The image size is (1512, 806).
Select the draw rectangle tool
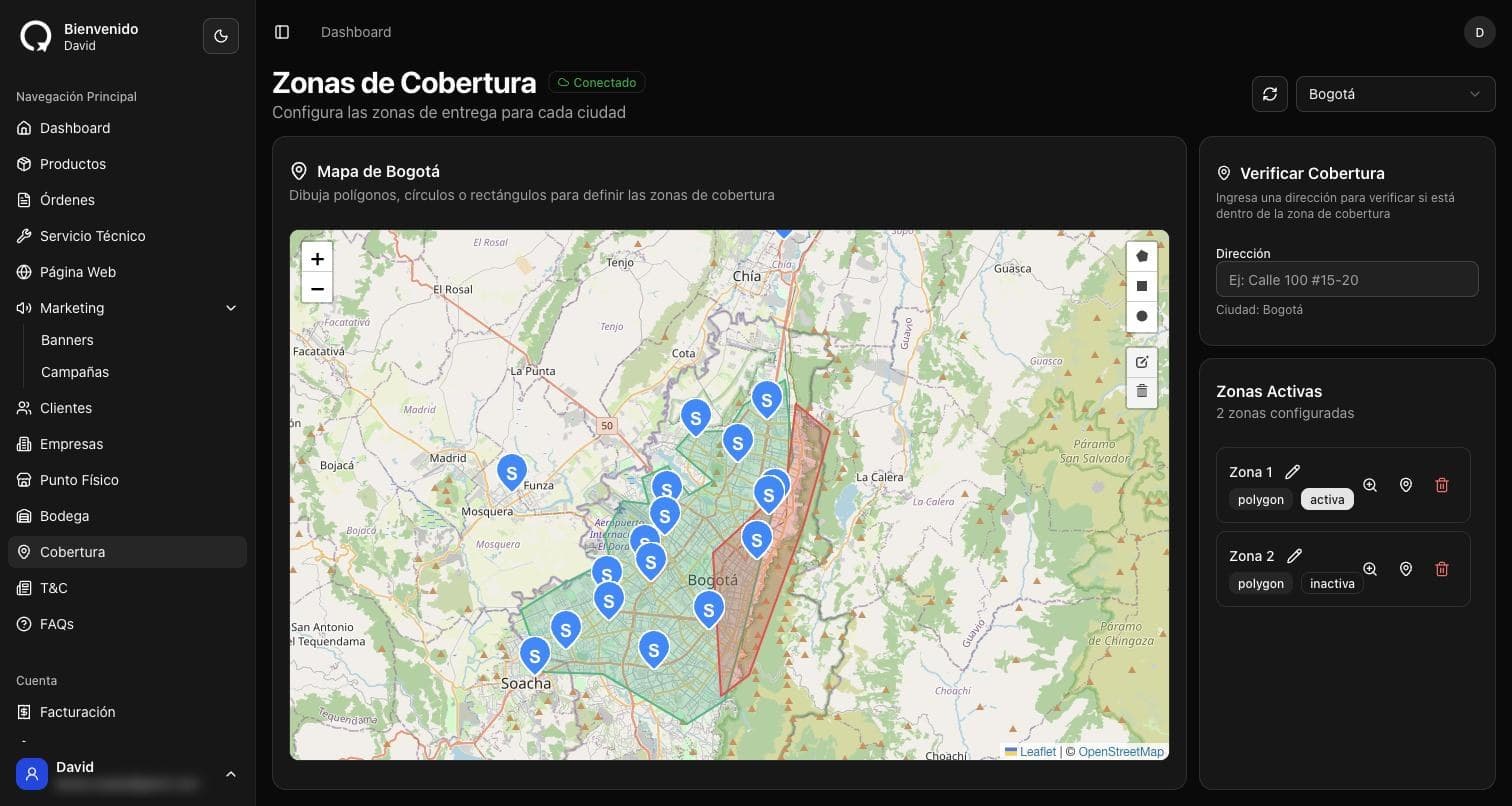point(1142,286)
